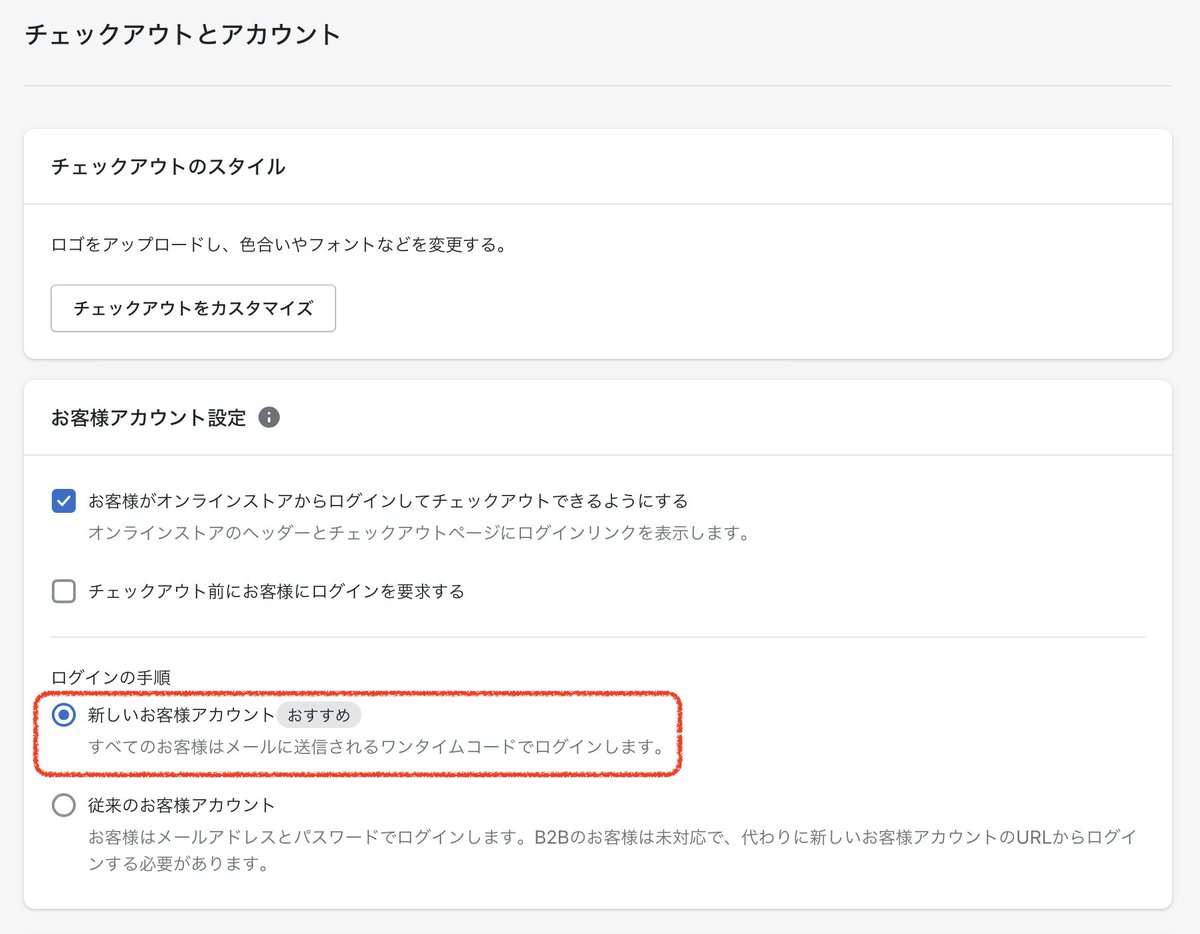Select the 従来のお客様アカウント radio button
This screenshot has height=934, width=1200.
(x=64, y=805)
